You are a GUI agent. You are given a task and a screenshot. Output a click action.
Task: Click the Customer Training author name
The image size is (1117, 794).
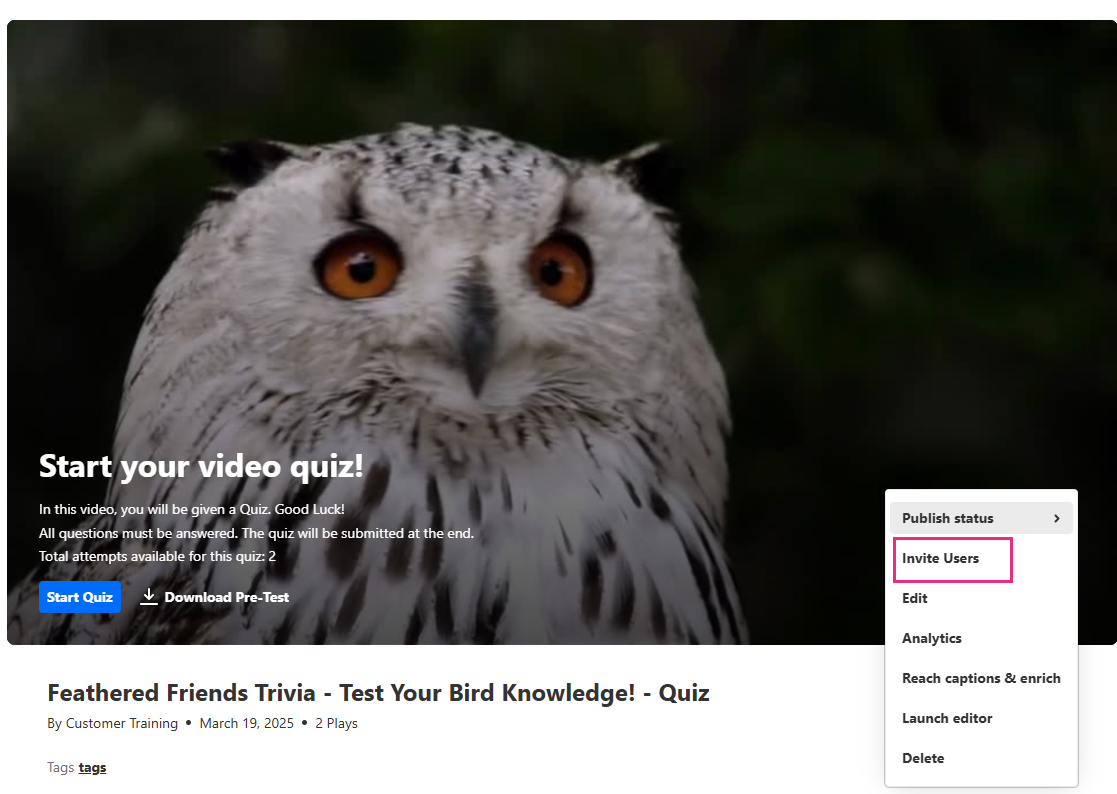pyautogui.click(x=122, y=724)
